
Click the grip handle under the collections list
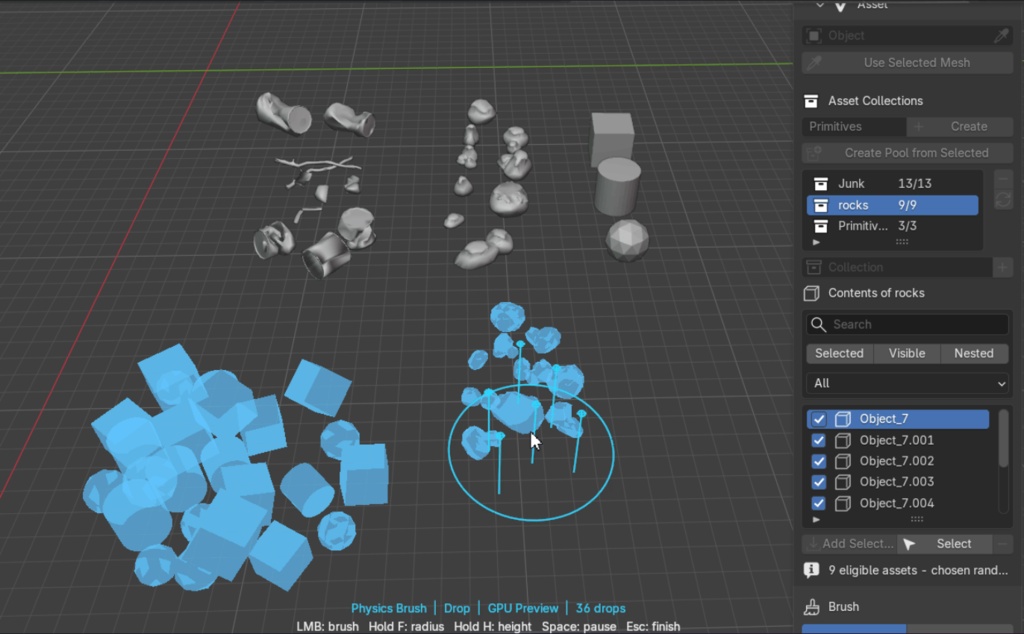pyautogui.click(x=902, y=242)
